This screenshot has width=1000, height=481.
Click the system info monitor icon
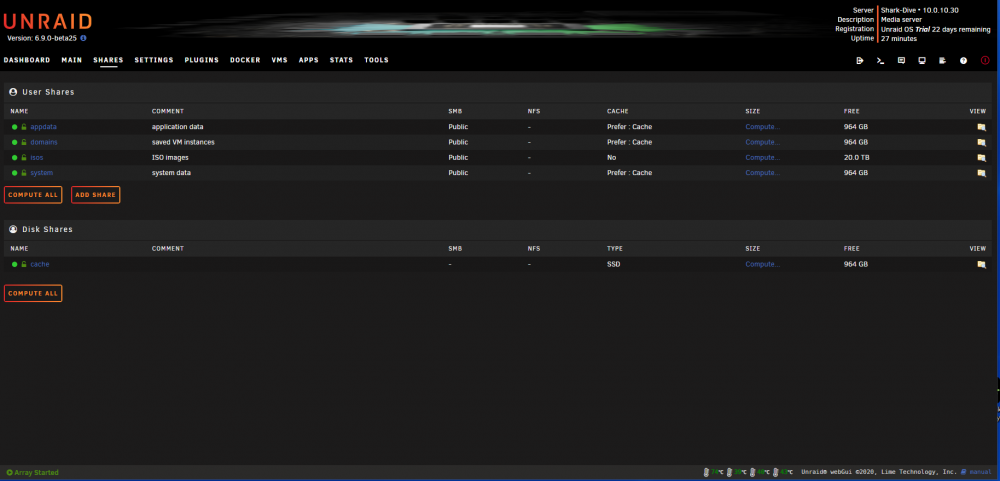tap(922, 61)
